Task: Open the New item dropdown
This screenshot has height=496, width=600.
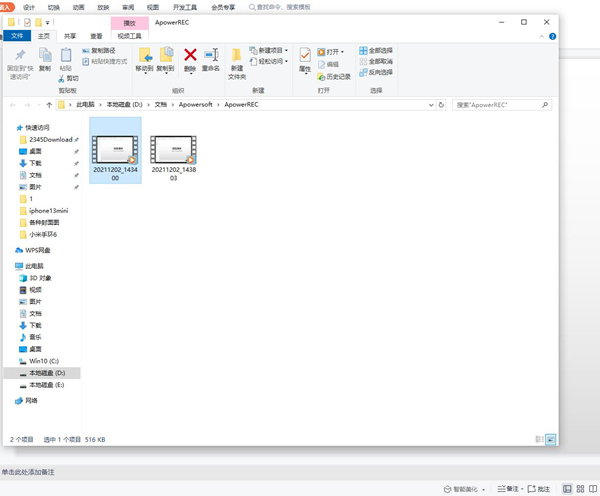Action: (269, 50)
